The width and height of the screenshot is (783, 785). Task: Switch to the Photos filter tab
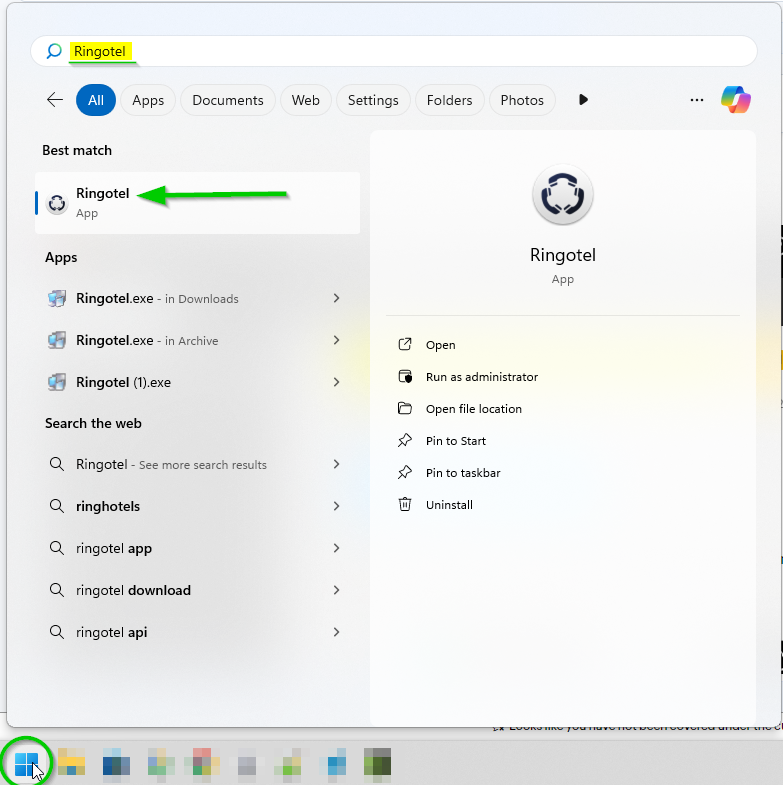coord(522,100)
